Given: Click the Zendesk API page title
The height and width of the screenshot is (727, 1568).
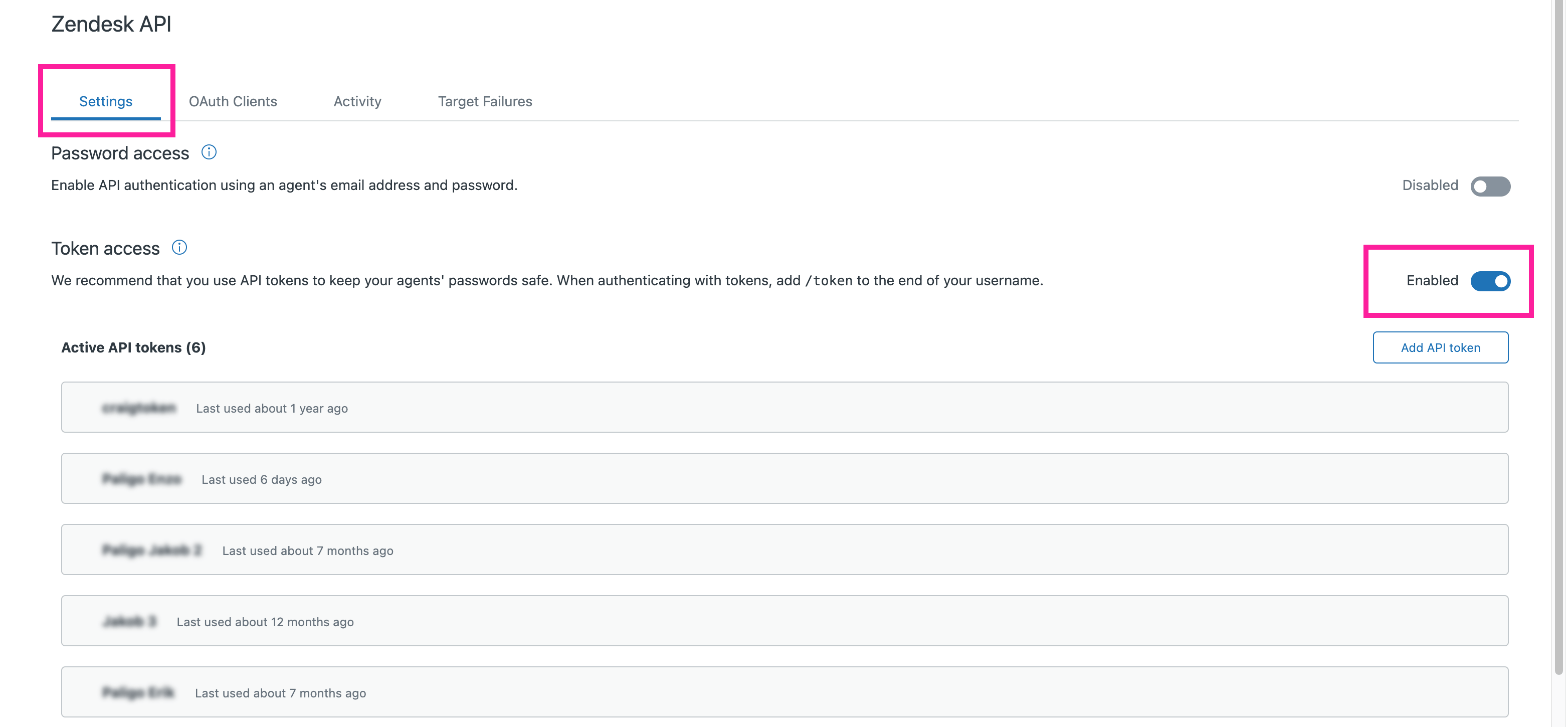Looking at the screenshot, I should [111, 24].
